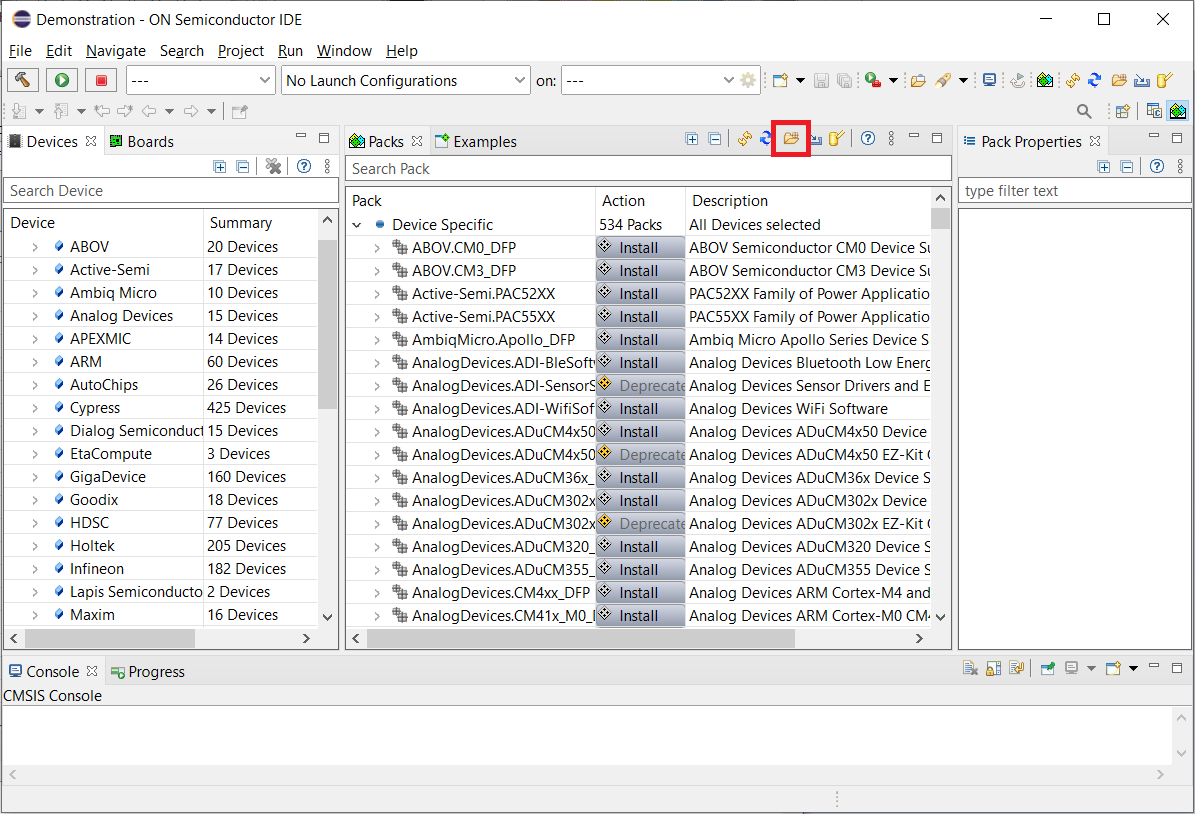Viewport: 1195px width, 814px height.
Task: Install the Active-Semi.PAC52XX pack
Action: 639,293
